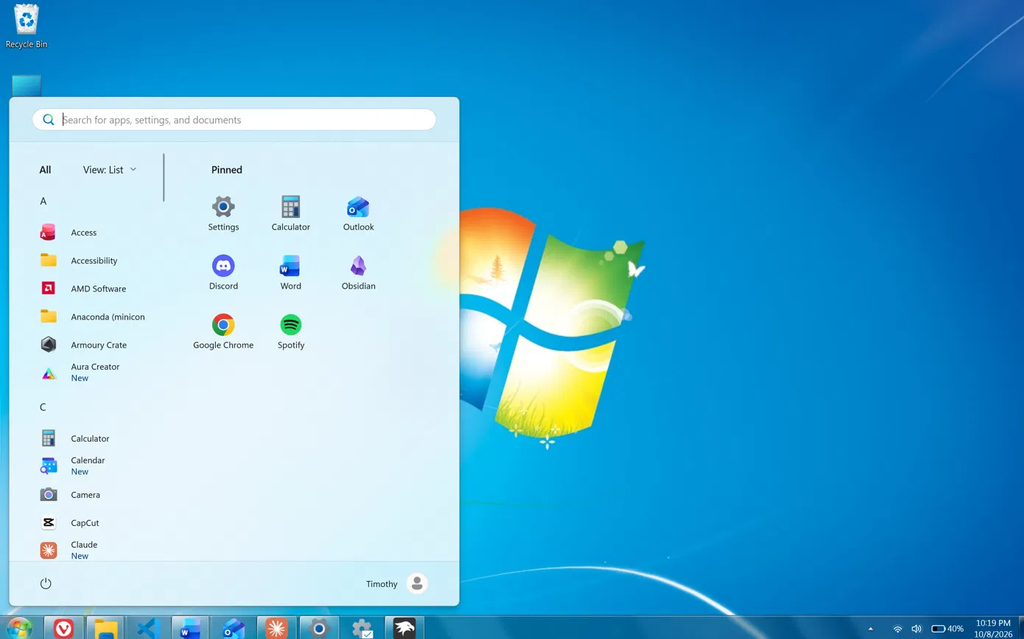Show hidden tray icons arrow
The width and height of the screenshot is (1024, 639).
coord(871,629)
